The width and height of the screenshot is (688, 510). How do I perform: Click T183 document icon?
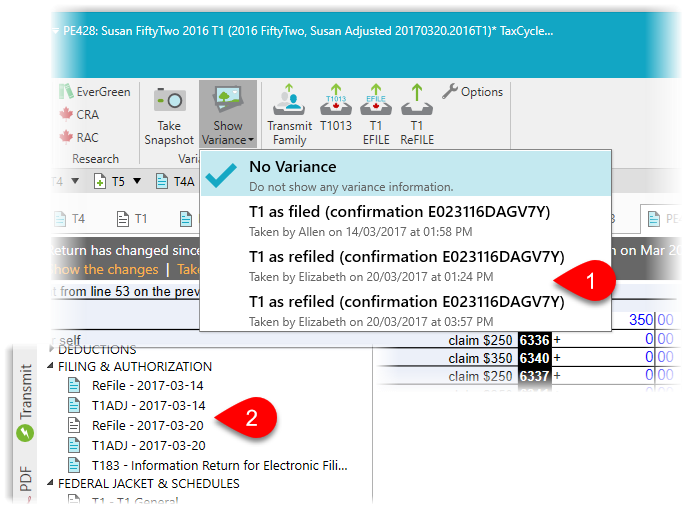[x=74, y=465]
